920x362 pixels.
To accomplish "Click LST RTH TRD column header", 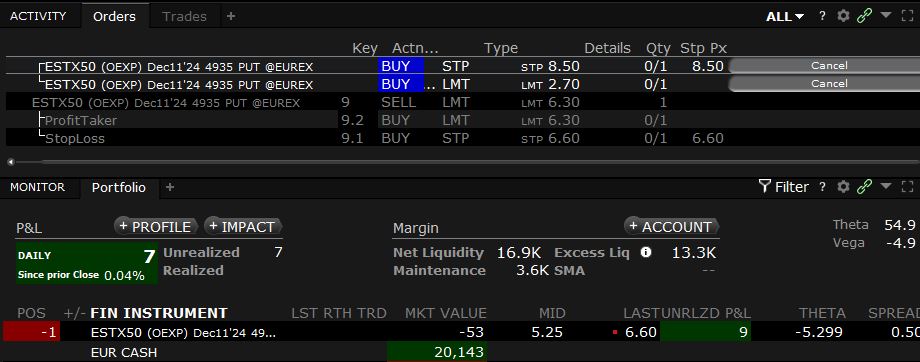I will tap(339, 313).
